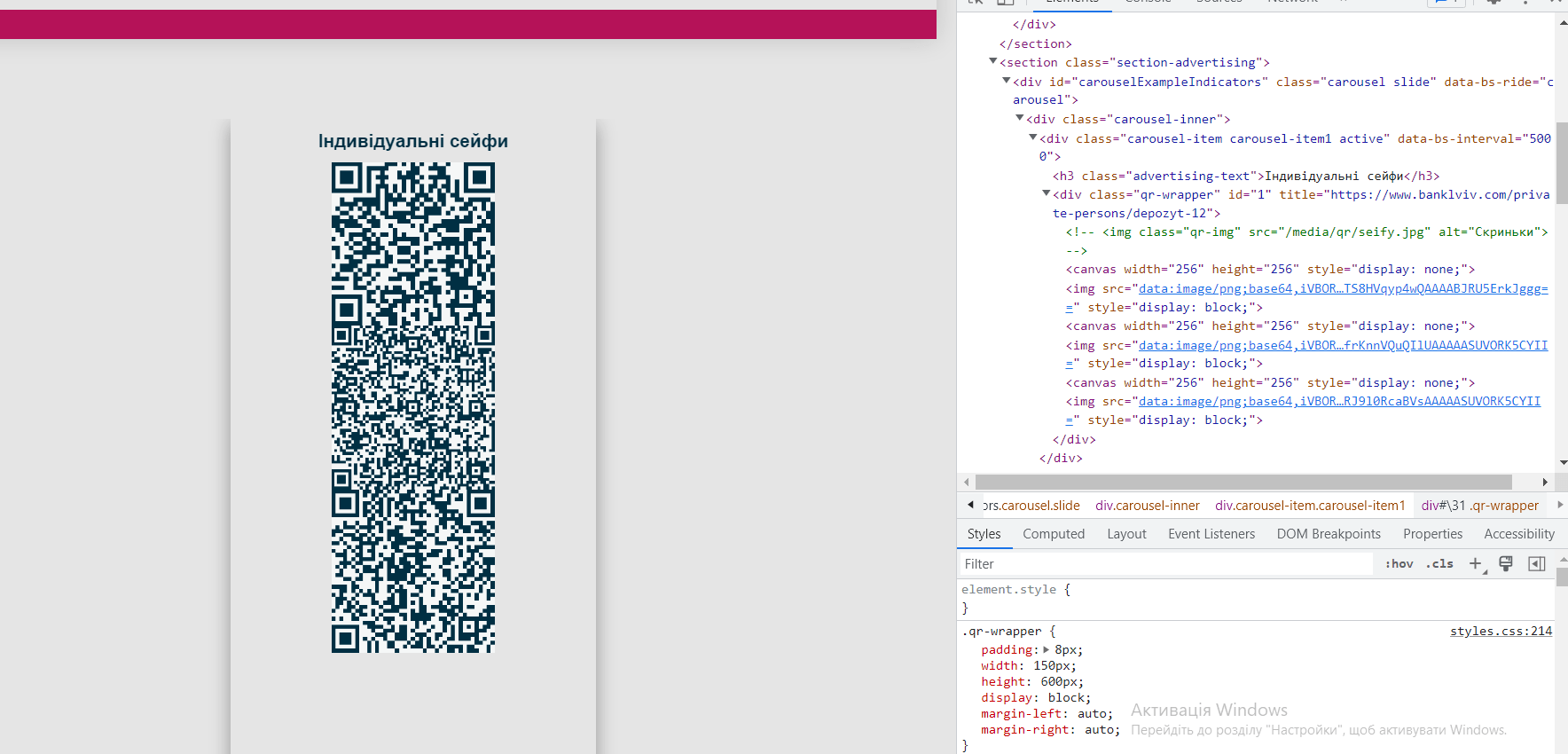Screen dimensions: 1568x754
Task: Open the Layout tab
Action: point(1126,534)
